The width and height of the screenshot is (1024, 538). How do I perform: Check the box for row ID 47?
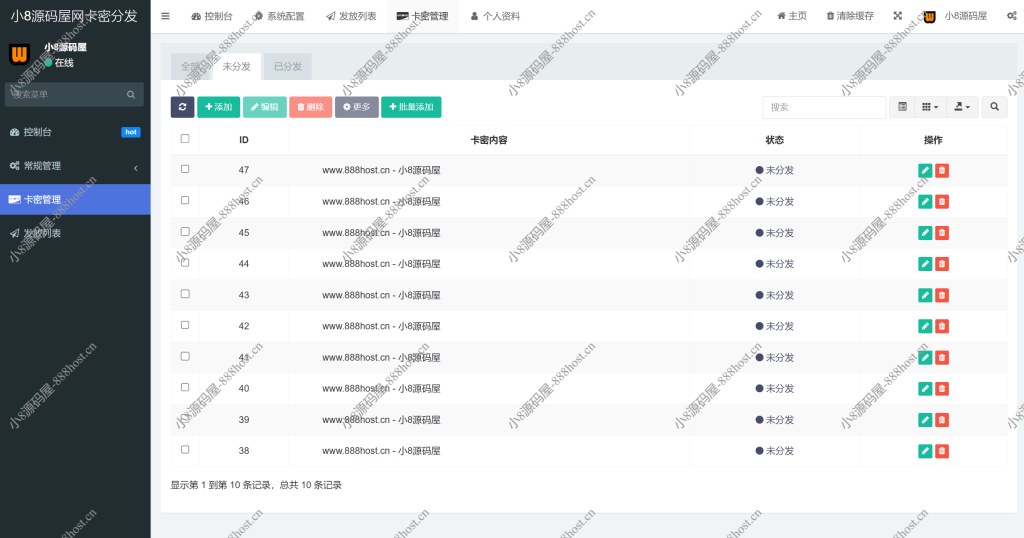(185, 169)
